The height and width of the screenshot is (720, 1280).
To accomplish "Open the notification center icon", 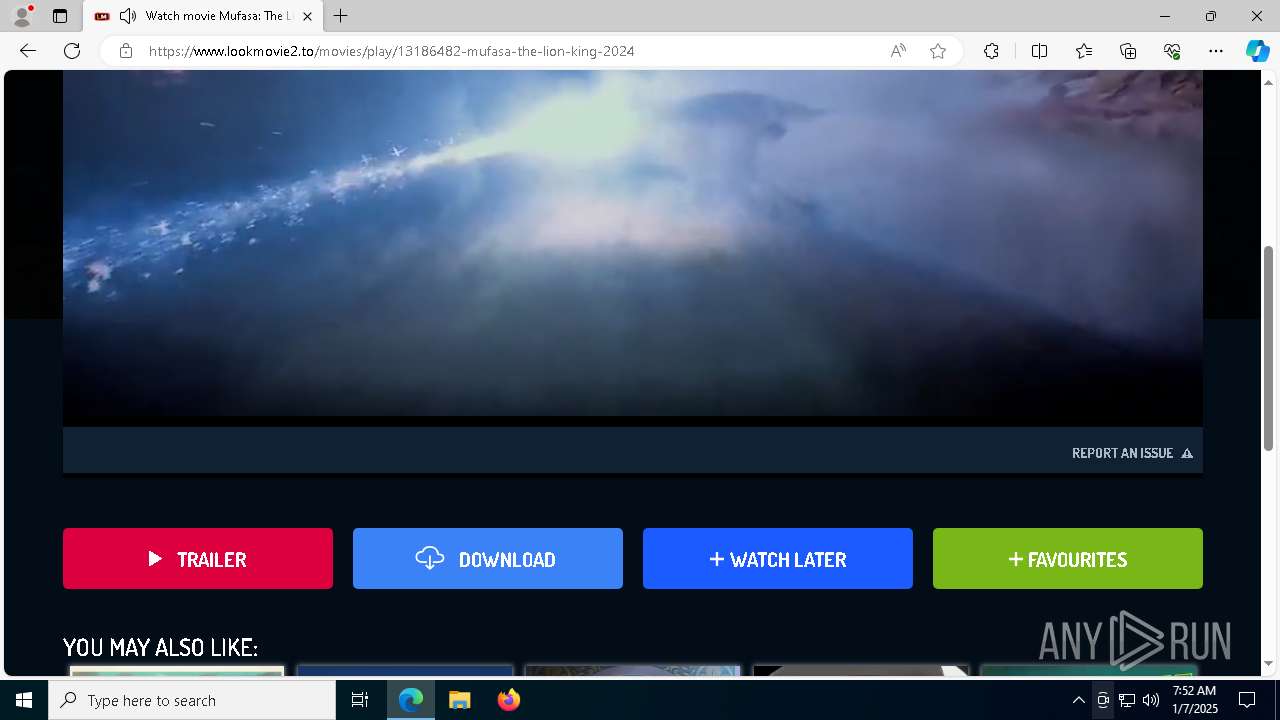I will [1247, 700].
